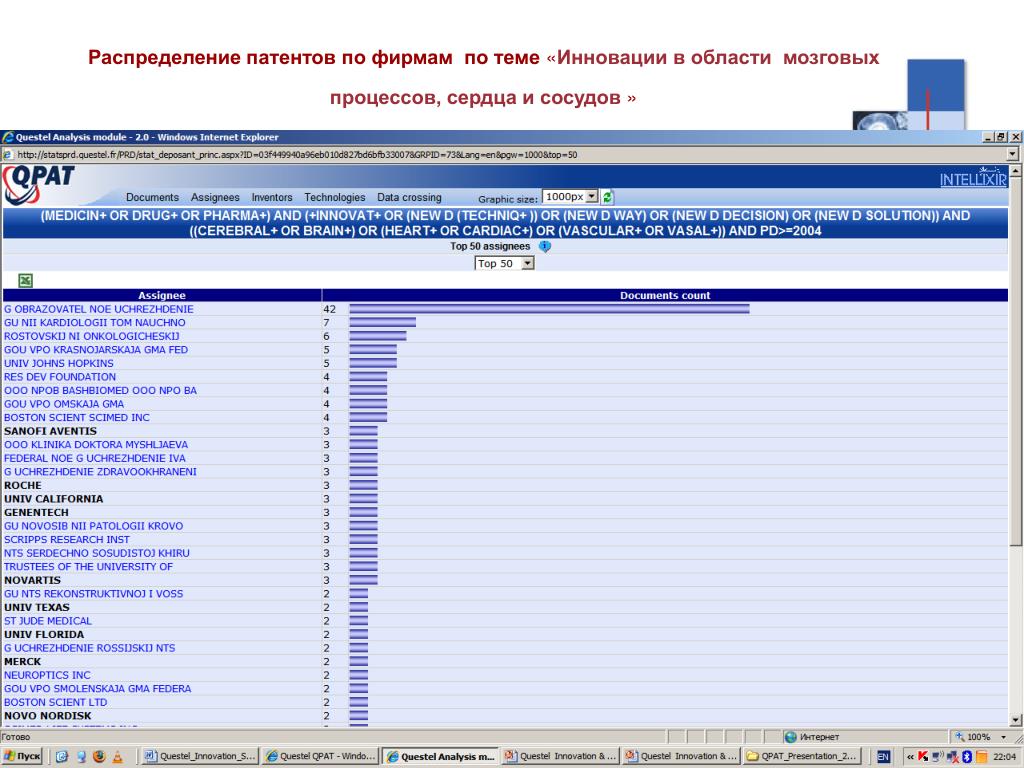The image size is (1024, 768).
Task: Select the GENENTECH row text
Action: click(x=37, y=513)
